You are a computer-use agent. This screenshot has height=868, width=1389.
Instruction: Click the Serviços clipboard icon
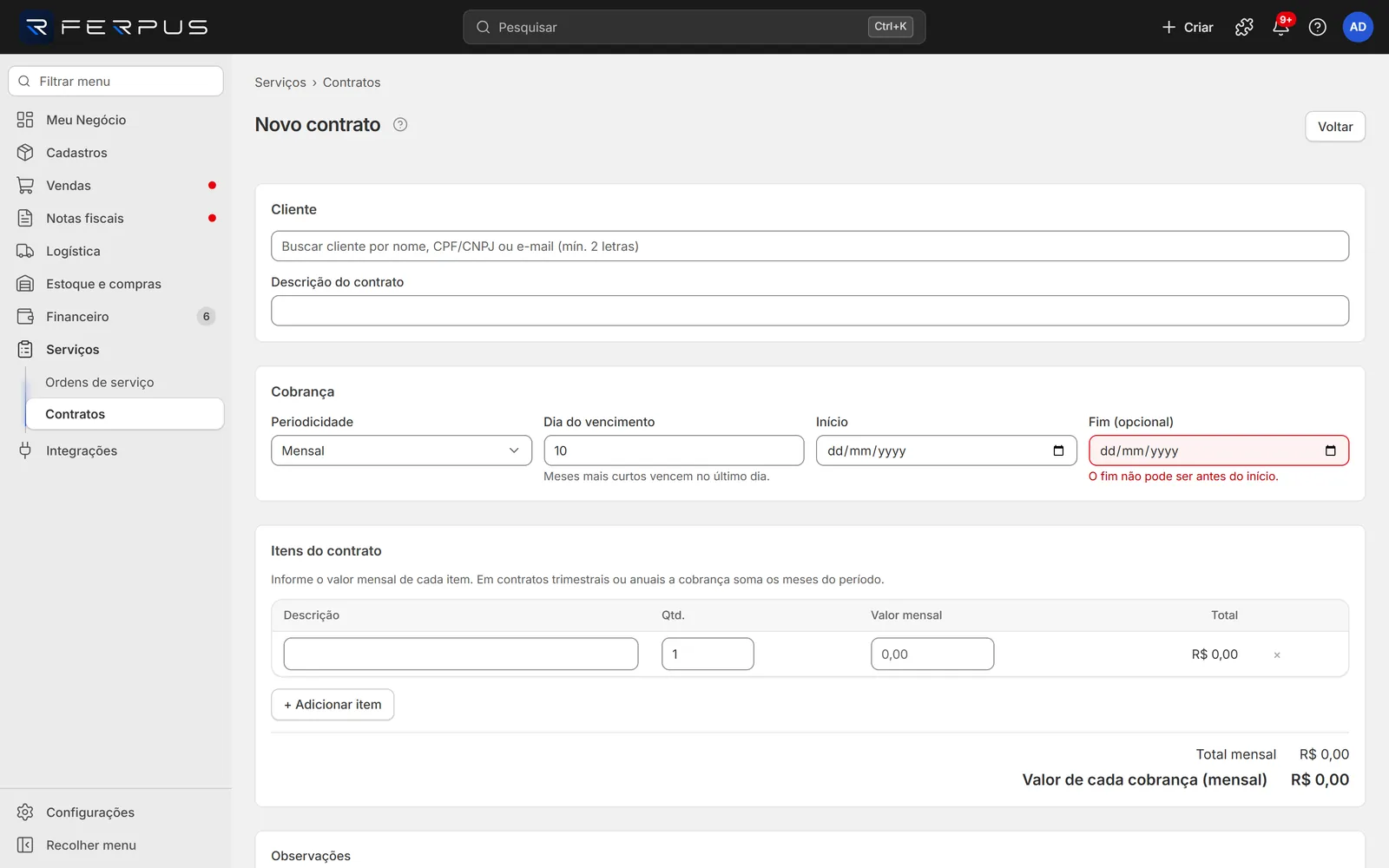25,350
